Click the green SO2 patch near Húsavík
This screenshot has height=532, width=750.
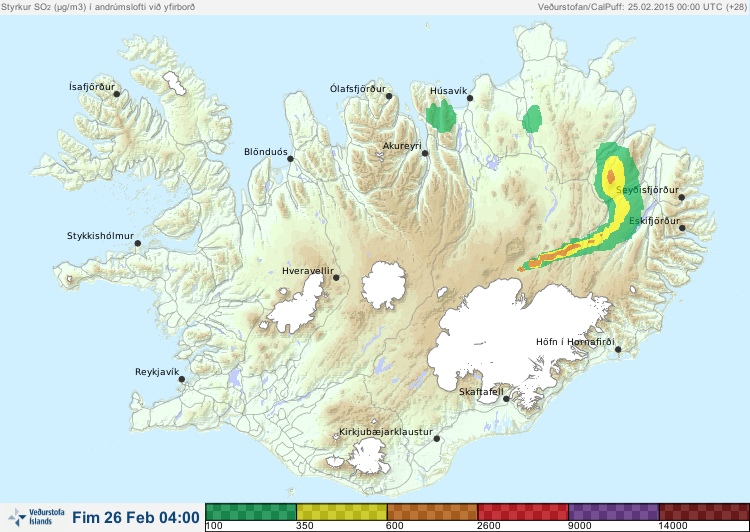(x=441, y=116)
